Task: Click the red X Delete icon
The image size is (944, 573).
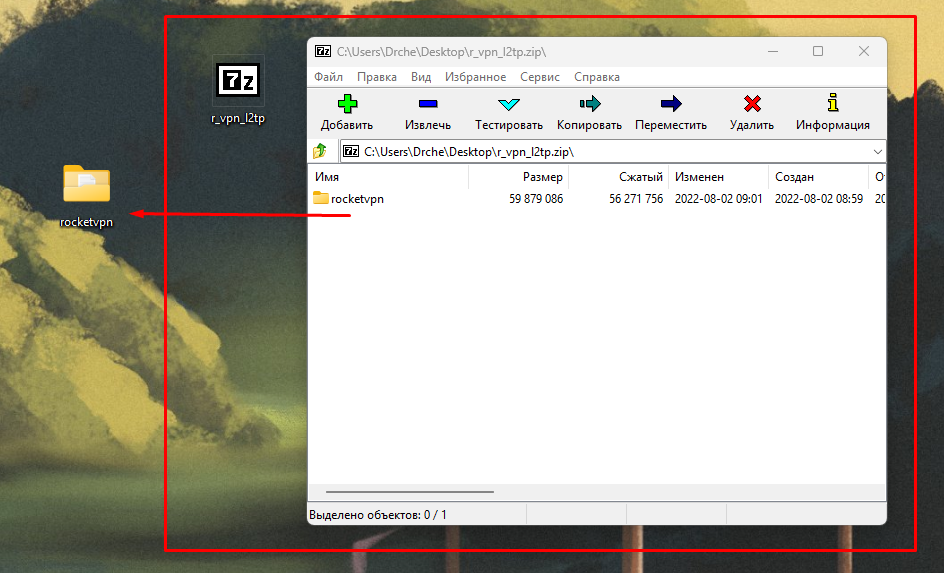Action: pyautogui.click(x=752, y=104)
